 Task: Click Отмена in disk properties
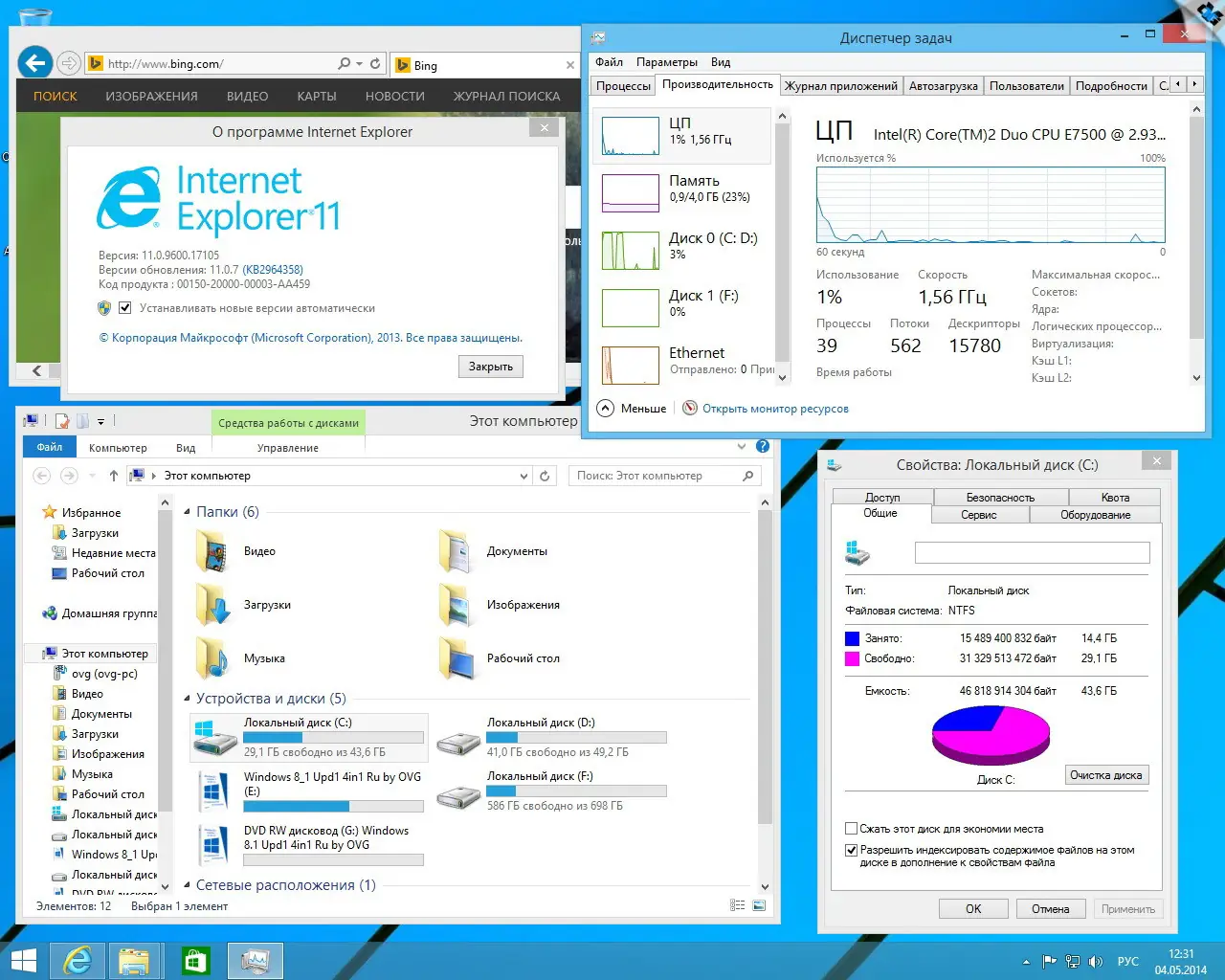(1051, 909)
